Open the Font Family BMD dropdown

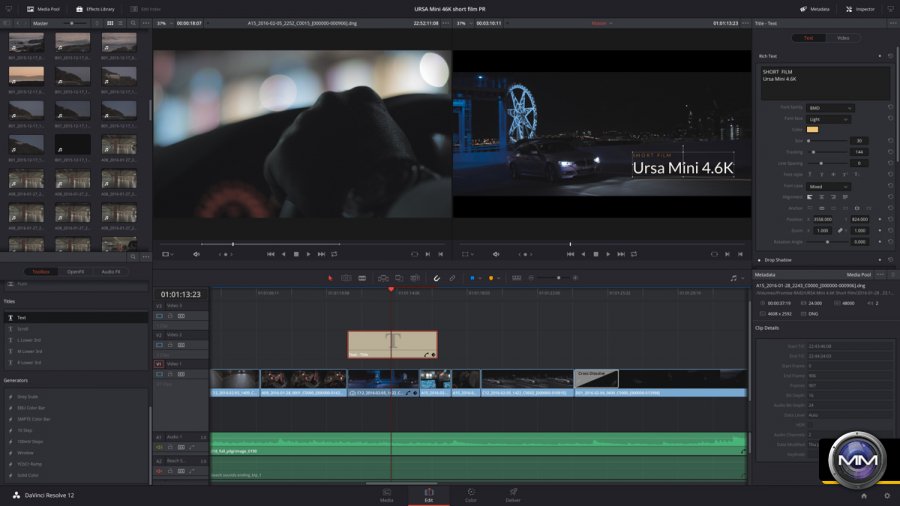[830, 108]
